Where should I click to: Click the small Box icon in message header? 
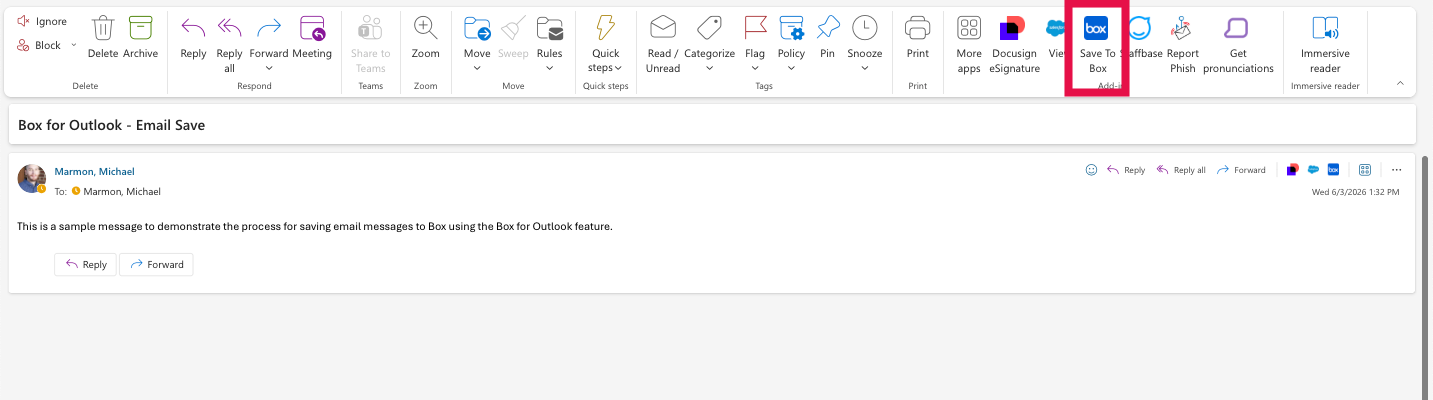[1333, 170]
